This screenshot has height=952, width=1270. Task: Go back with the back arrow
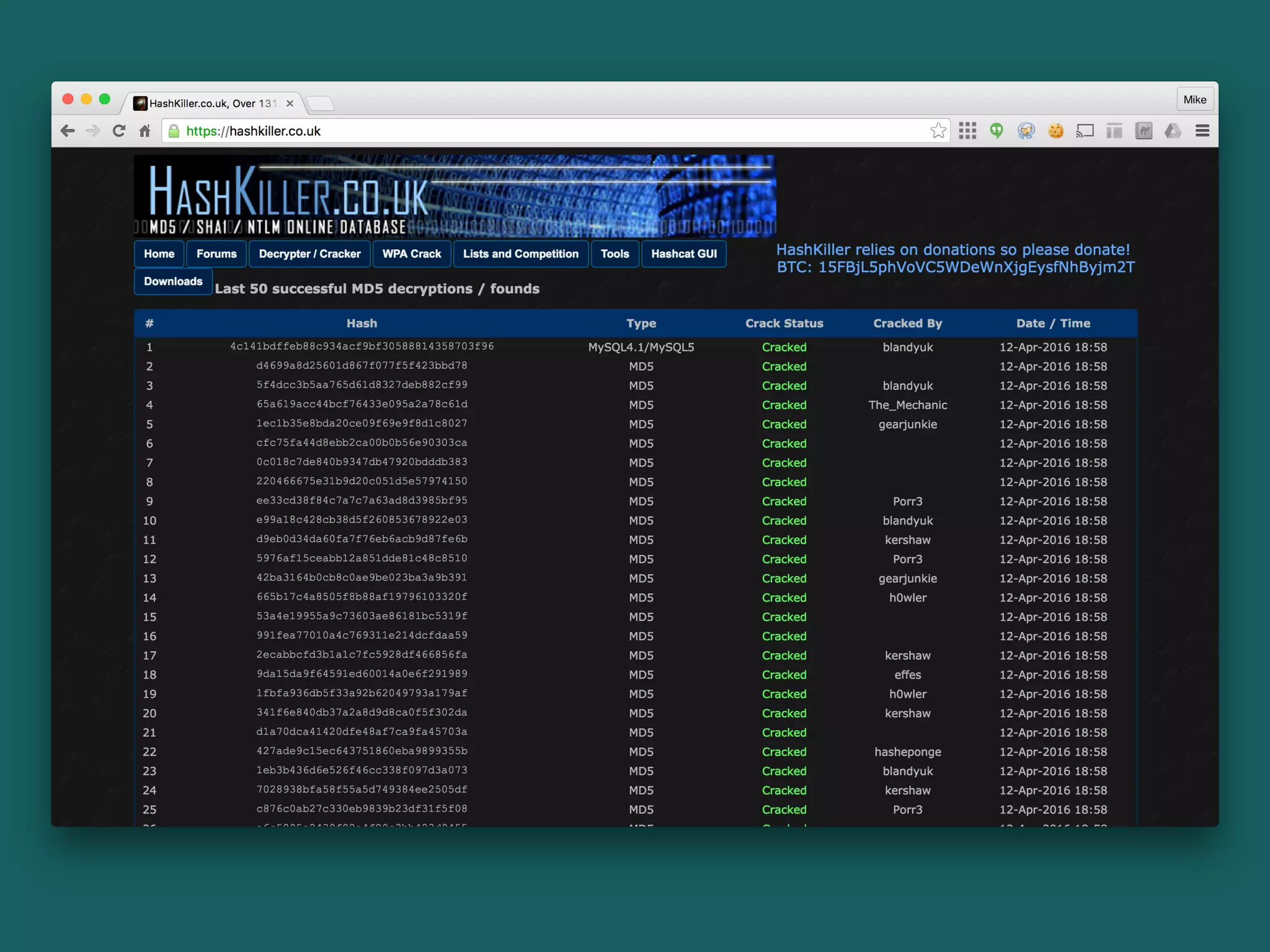pyautogui.click(x=68, y=131)
